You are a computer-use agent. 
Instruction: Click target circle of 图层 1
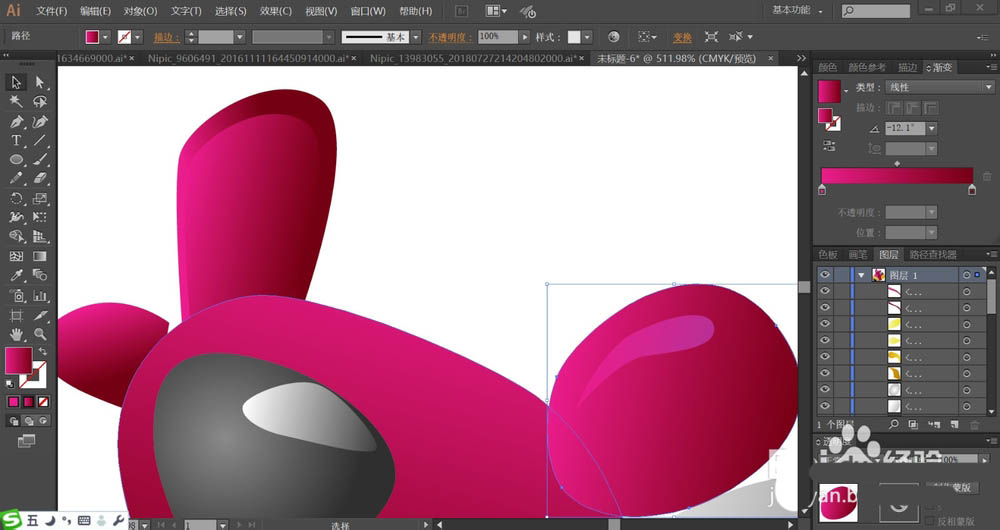(966, 275)
